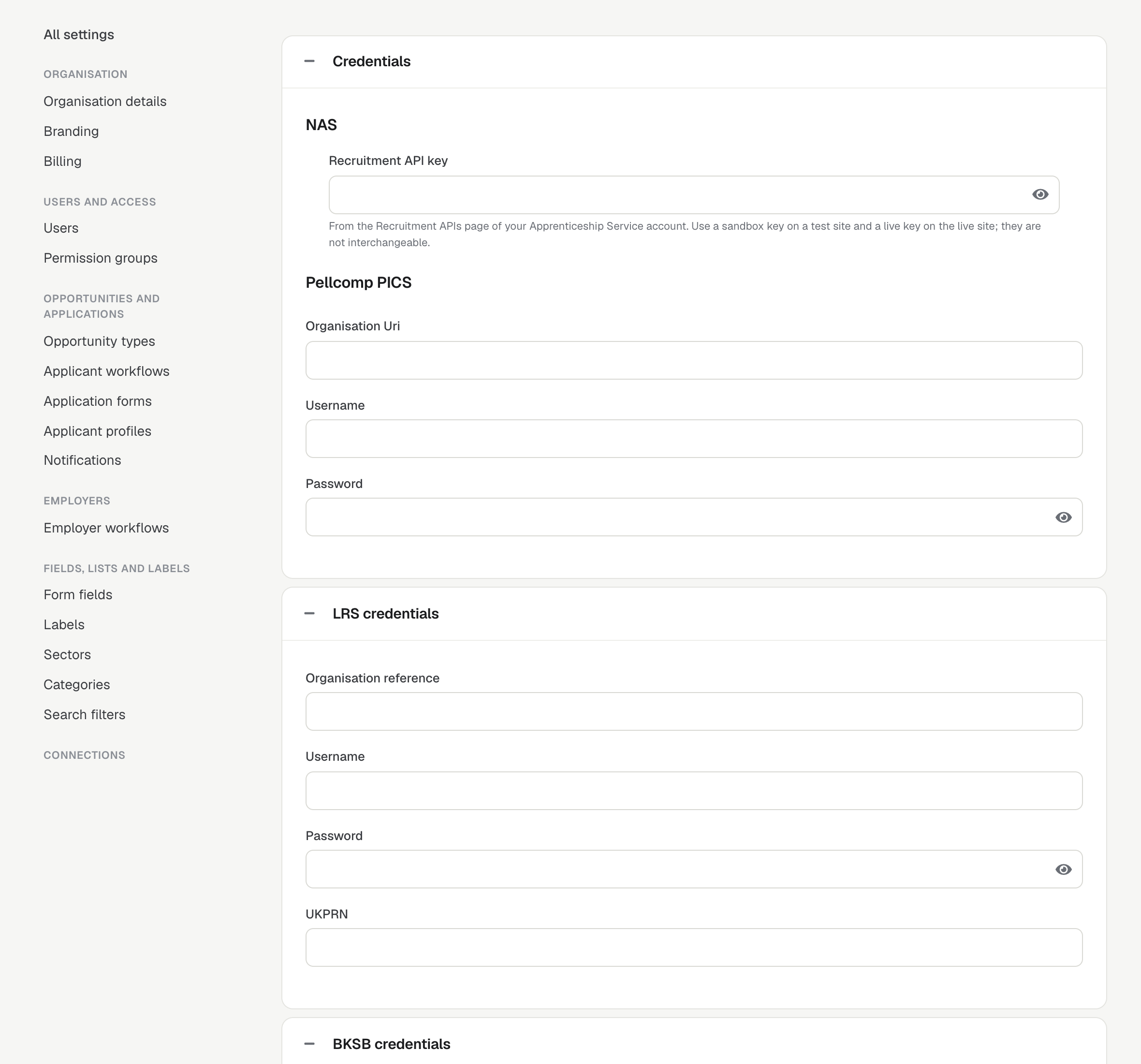Click the LRS Password field
The width and height of the screenshot is (1141, 1064).
point(693,869)
